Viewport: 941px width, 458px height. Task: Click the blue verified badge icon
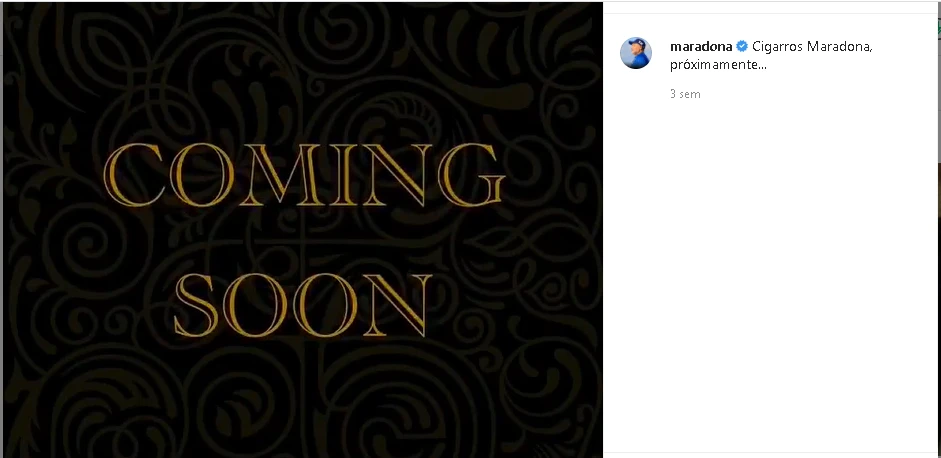(x=742, y=47)
